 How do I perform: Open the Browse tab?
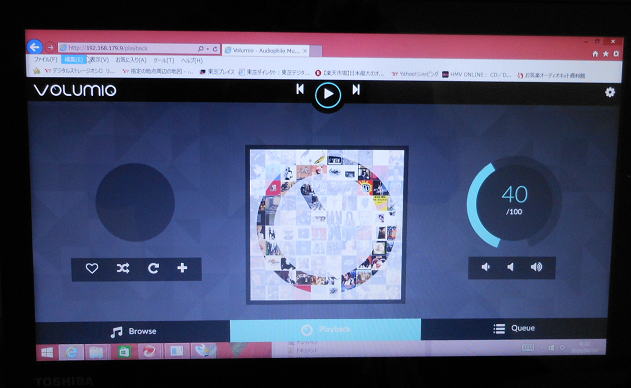pos(133,332)
